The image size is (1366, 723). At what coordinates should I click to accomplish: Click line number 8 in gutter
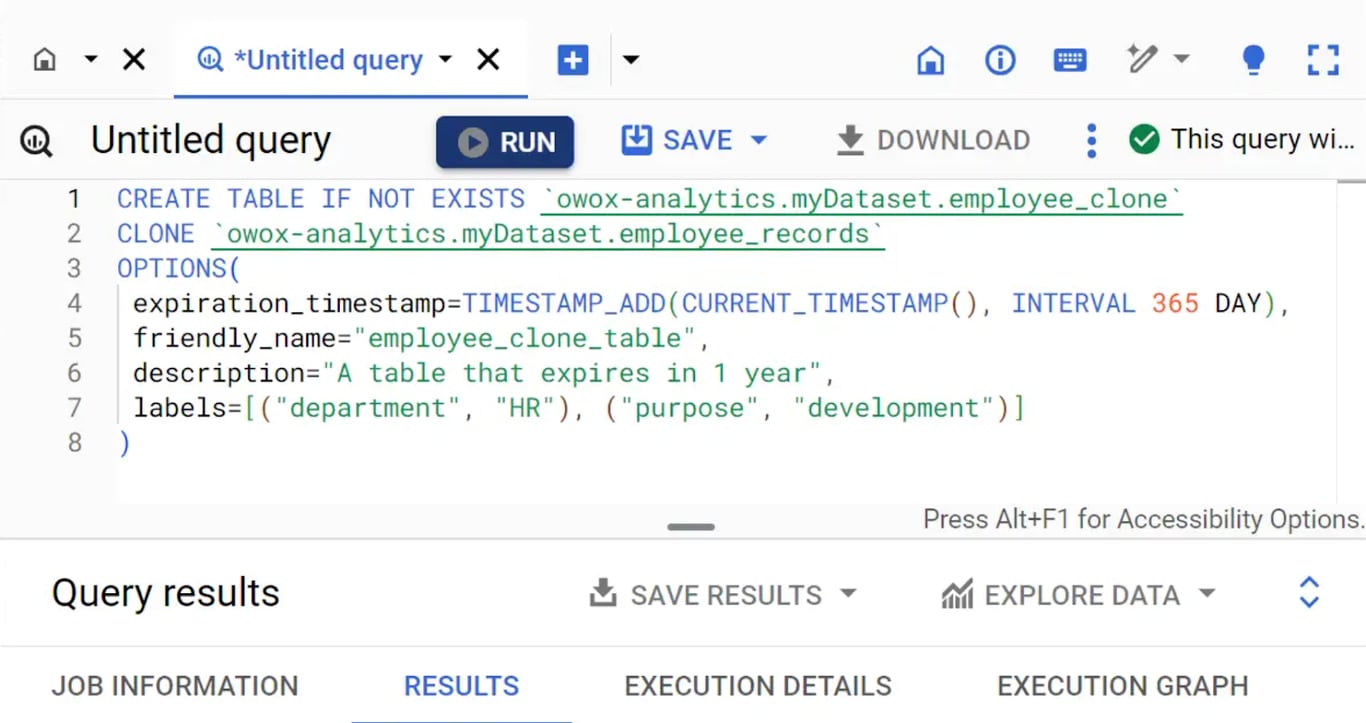(75, 443)
